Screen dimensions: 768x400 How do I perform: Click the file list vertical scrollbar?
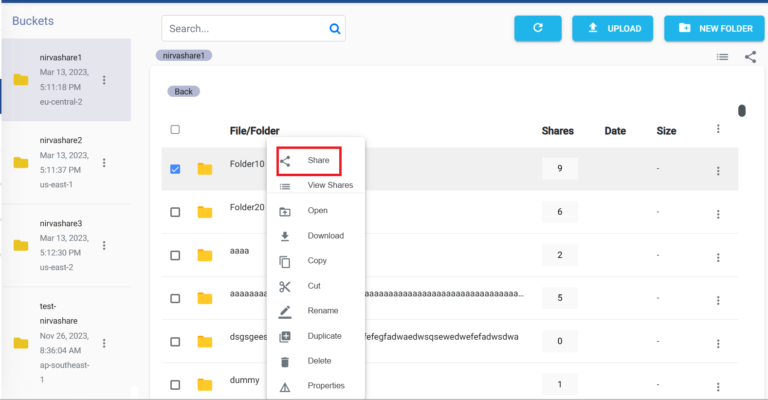(x=741, y=111)
